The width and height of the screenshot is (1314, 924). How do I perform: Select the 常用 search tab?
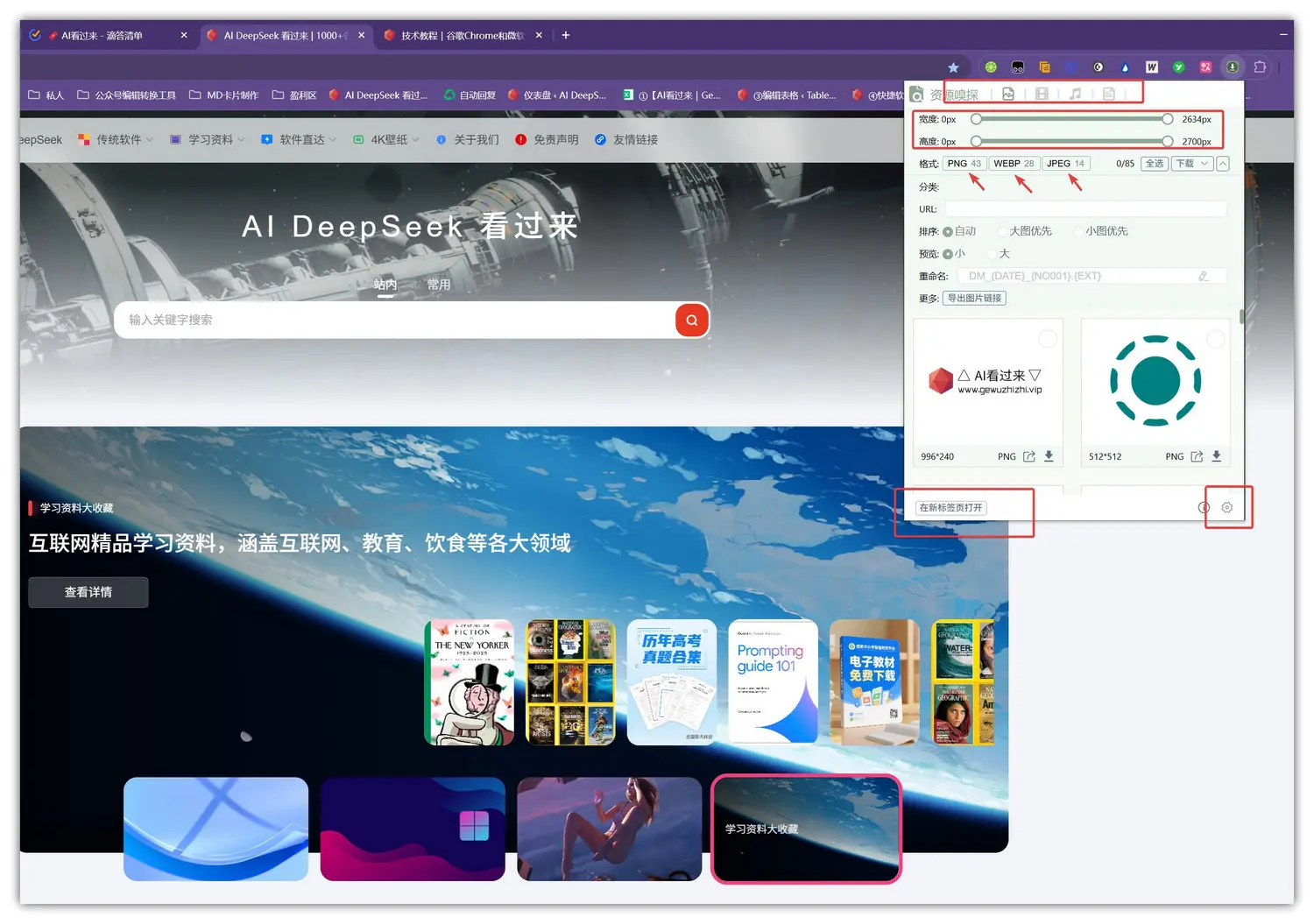point(439,285)
